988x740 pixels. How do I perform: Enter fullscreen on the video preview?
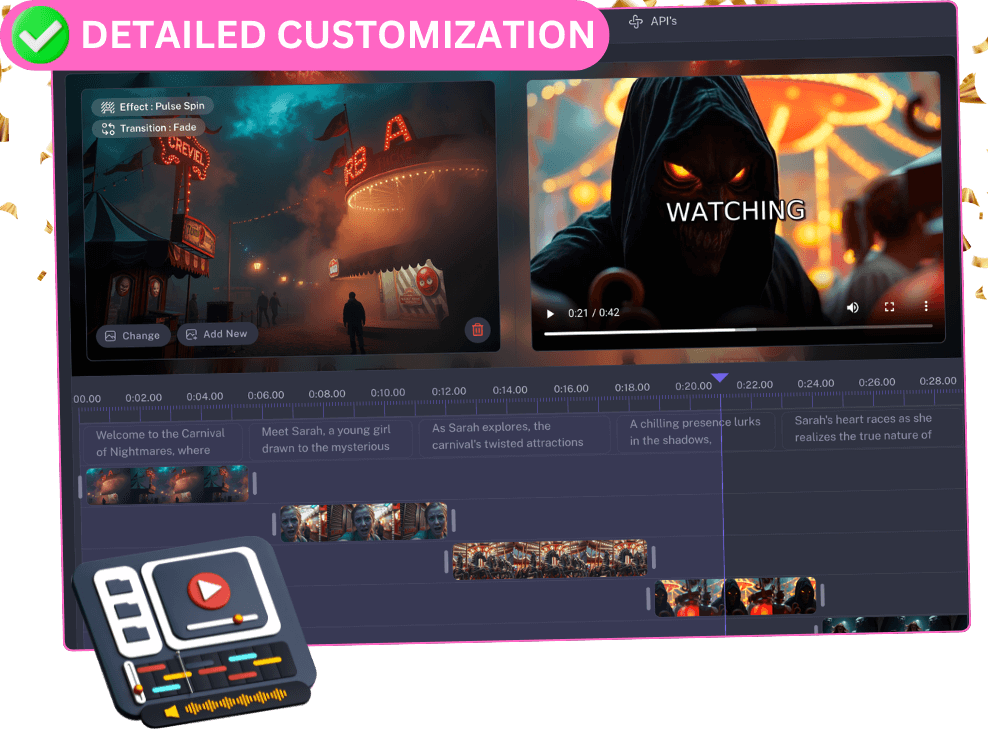(x=889, y=307)
